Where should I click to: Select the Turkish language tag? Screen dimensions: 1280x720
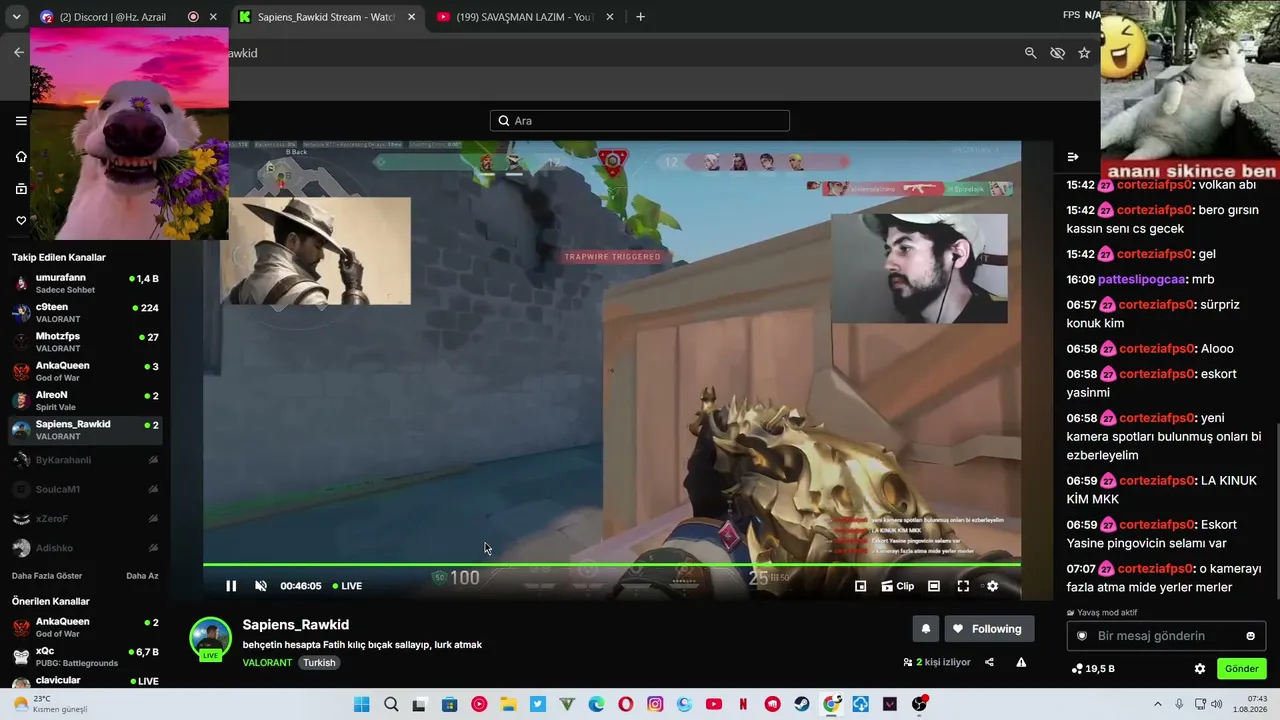pos(320,663)
